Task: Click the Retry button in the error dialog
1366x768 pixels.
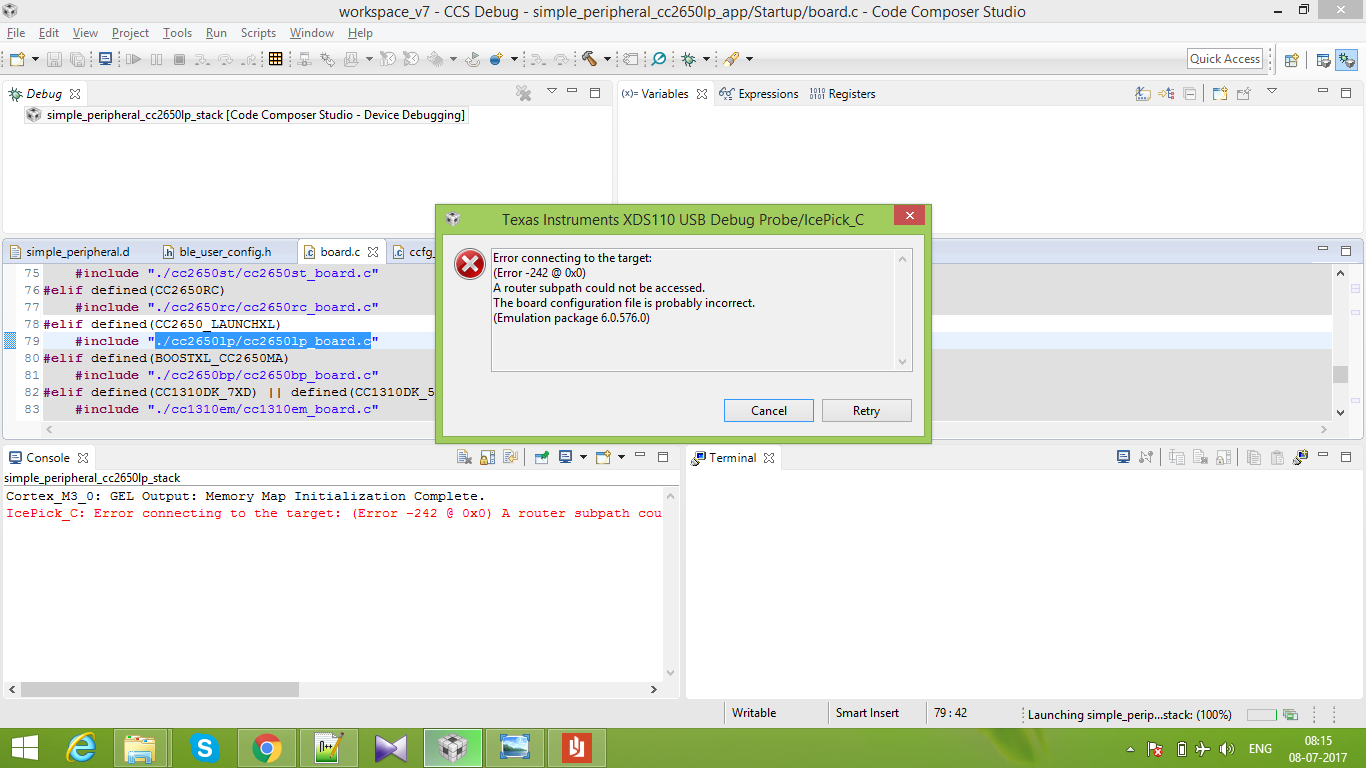Action: pyautogui.click(x=866, y=410)
